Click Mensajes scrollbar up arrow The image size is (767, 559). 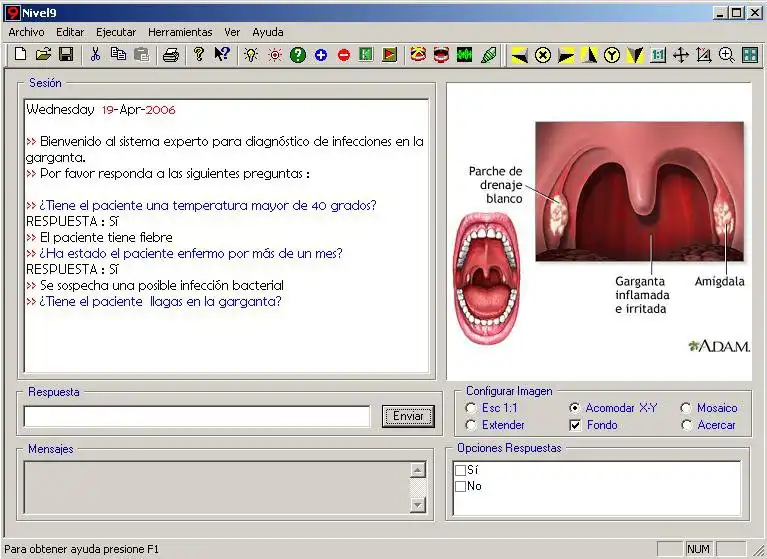pos(418,470)
